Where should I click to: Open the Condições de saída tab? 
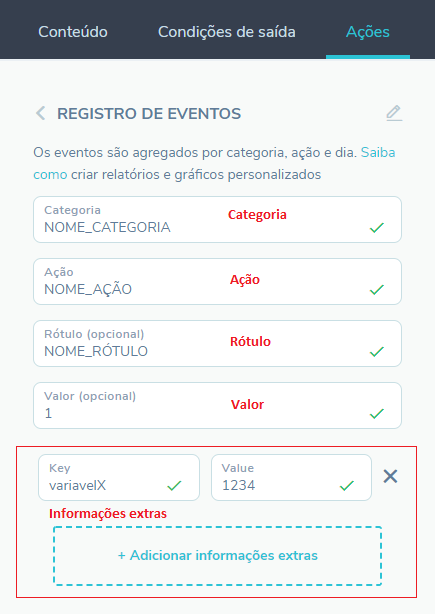[x=227, y=32]
